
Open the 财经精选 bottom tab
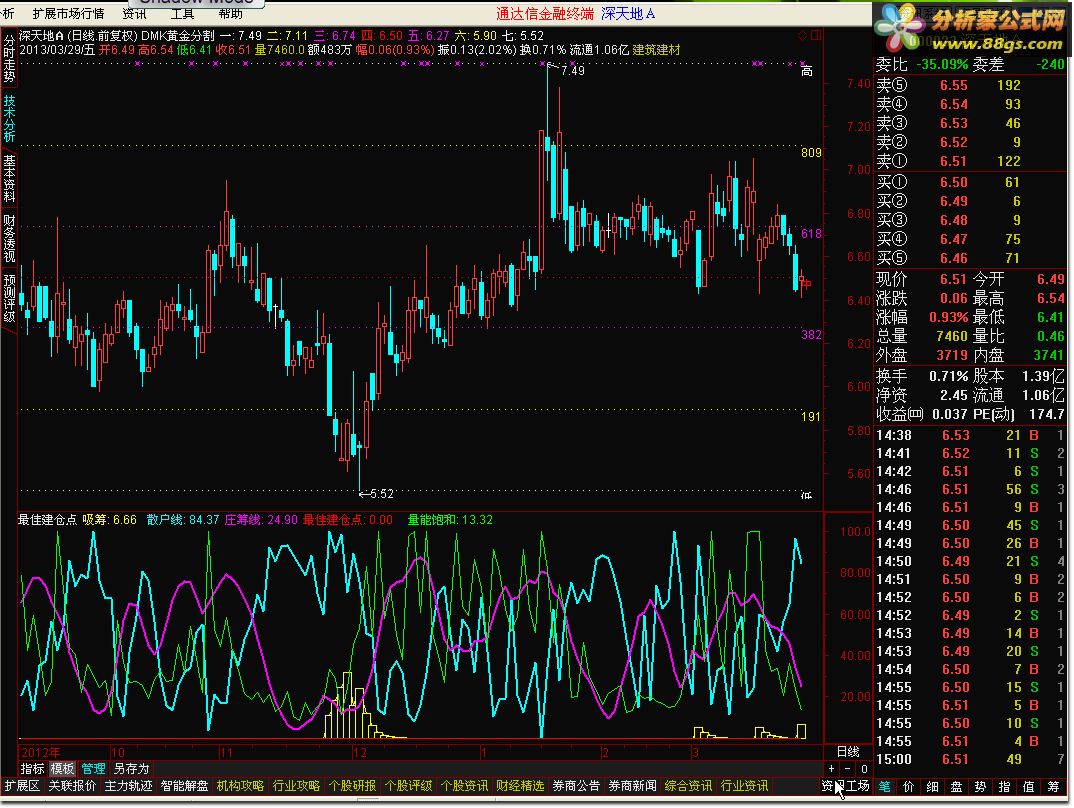pos(521,786)
